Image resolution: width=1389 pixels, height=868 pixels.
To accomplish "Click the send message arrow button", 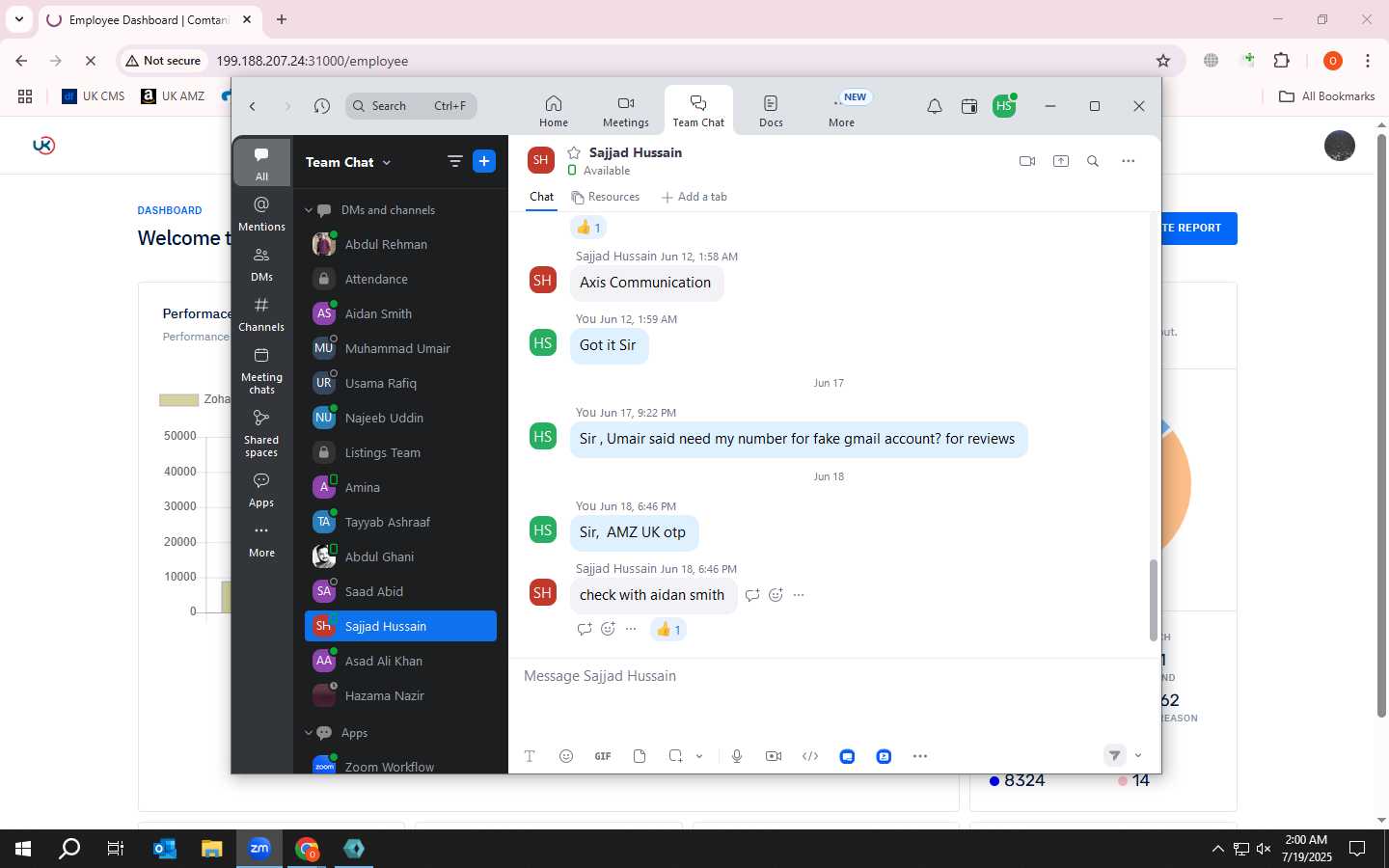I will (x=1114, y=755).
